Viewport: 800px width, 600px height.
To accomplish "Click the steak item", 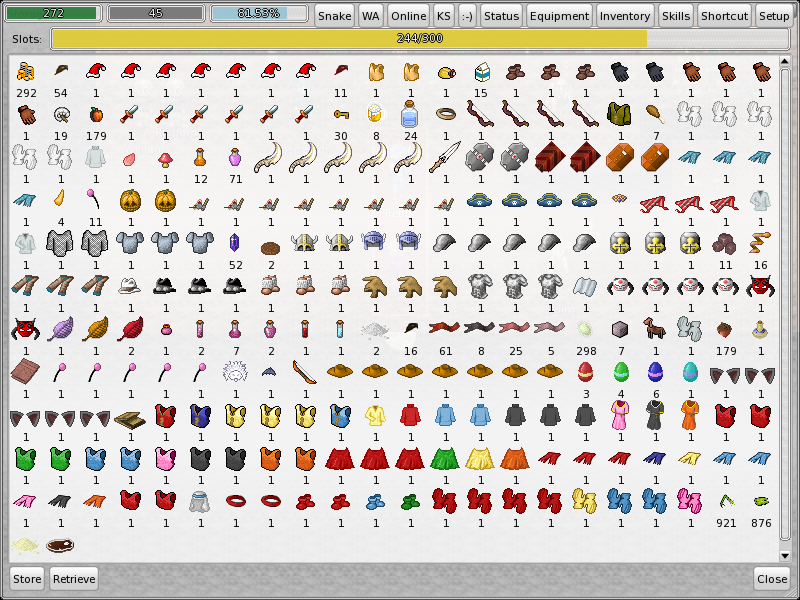I will click(x=60, y=546).
